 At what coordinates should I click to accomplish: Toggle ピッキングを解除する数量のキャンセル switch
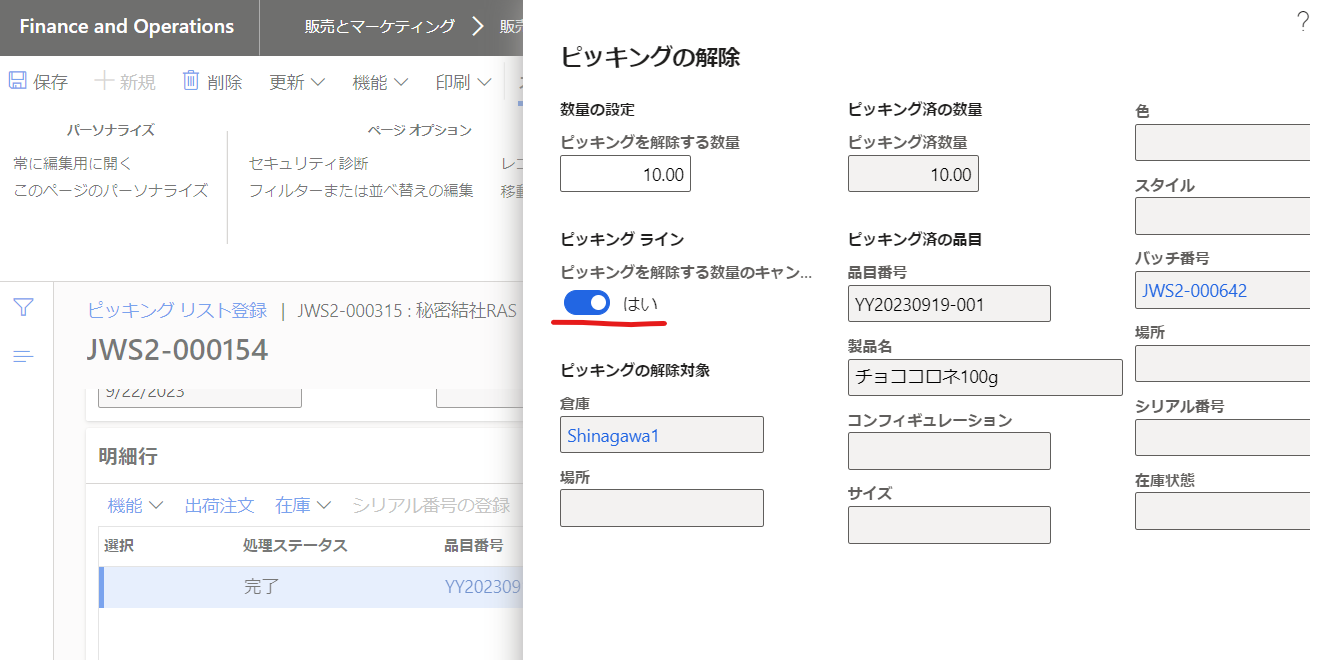coord(587,302)
